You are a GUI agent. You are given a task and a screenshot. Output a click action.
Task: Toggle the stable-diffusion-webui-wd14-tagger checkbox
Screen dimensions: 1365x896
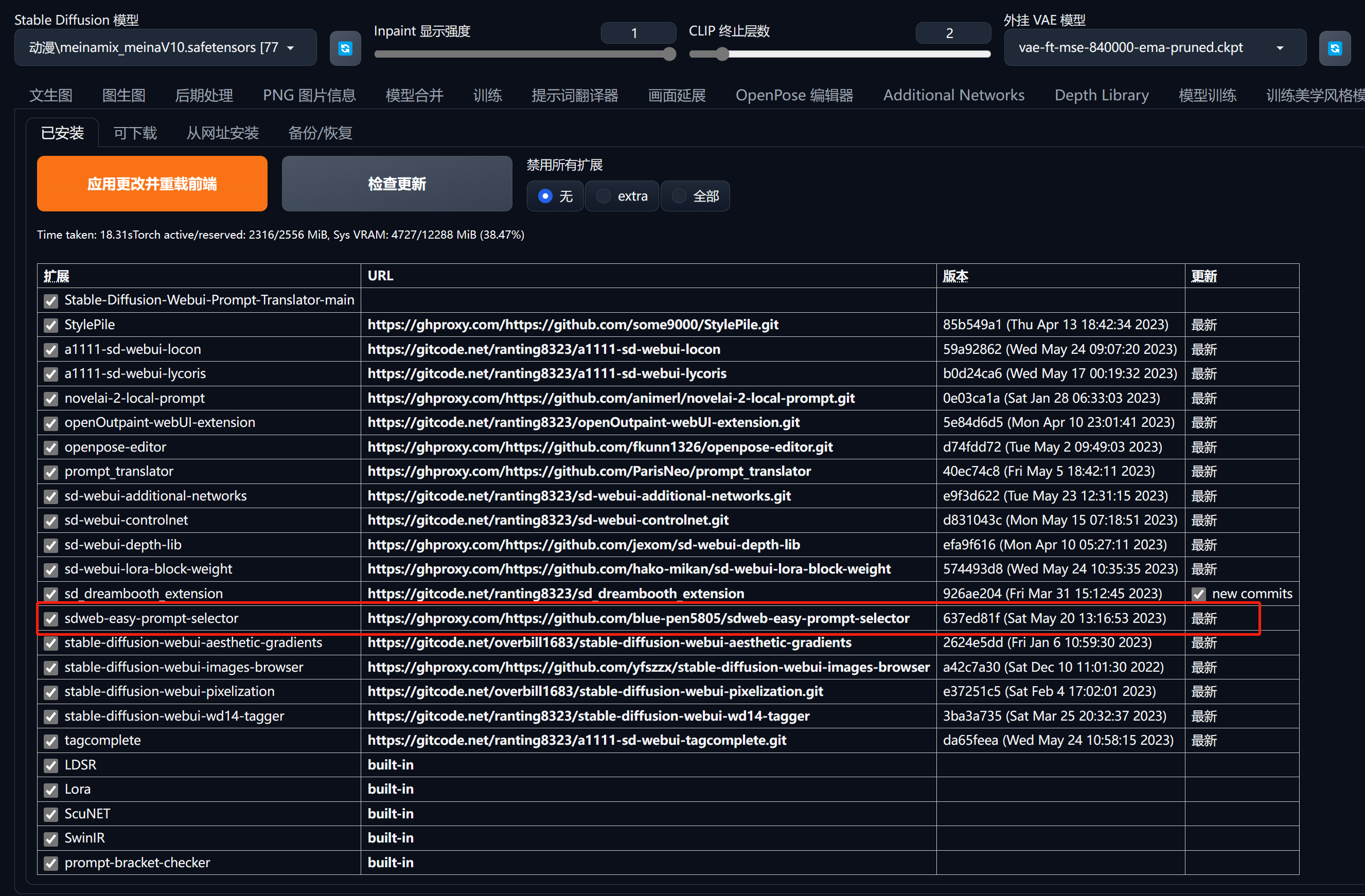click(x=51, y=716)
